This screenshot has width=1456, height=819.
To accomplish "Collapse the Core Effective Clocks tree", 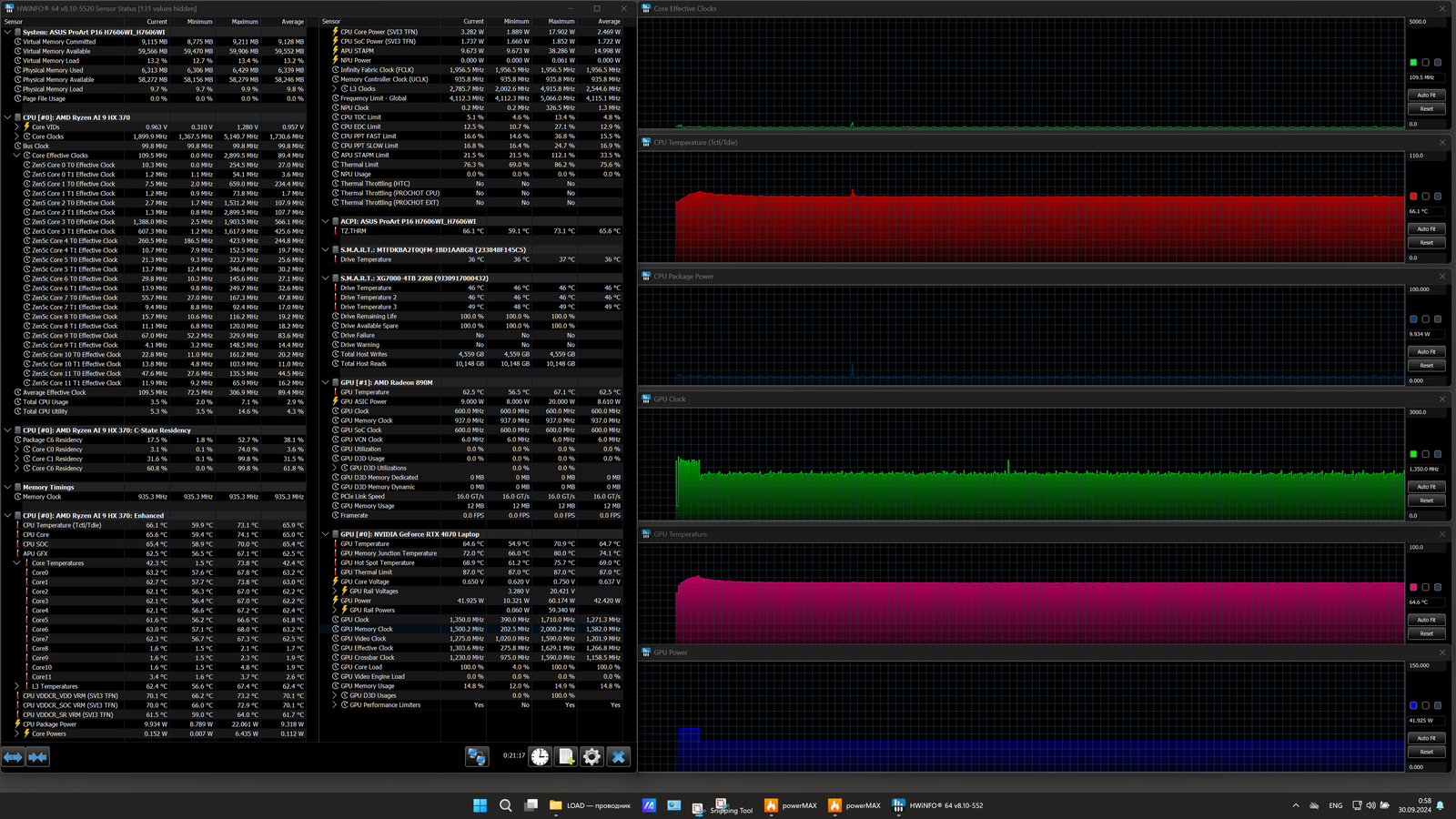I will pos(16,156).
